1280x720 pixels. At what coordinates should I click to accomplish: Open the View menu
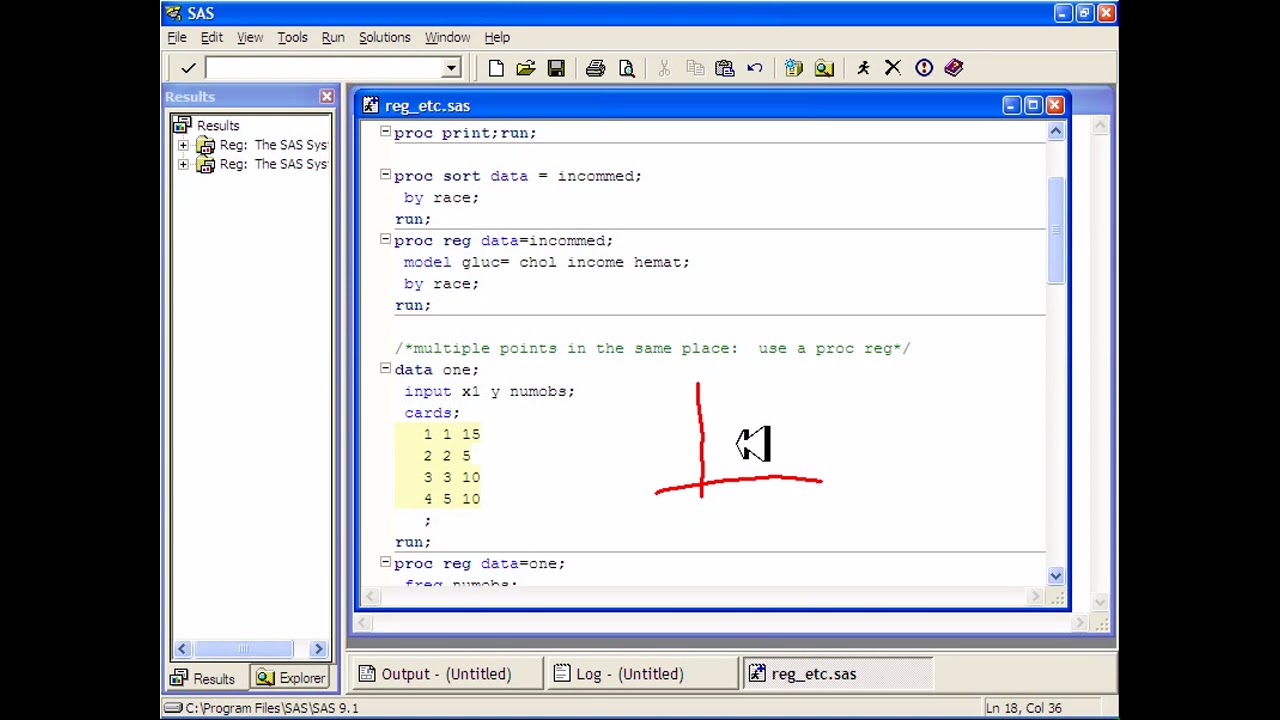coord(250,37)
